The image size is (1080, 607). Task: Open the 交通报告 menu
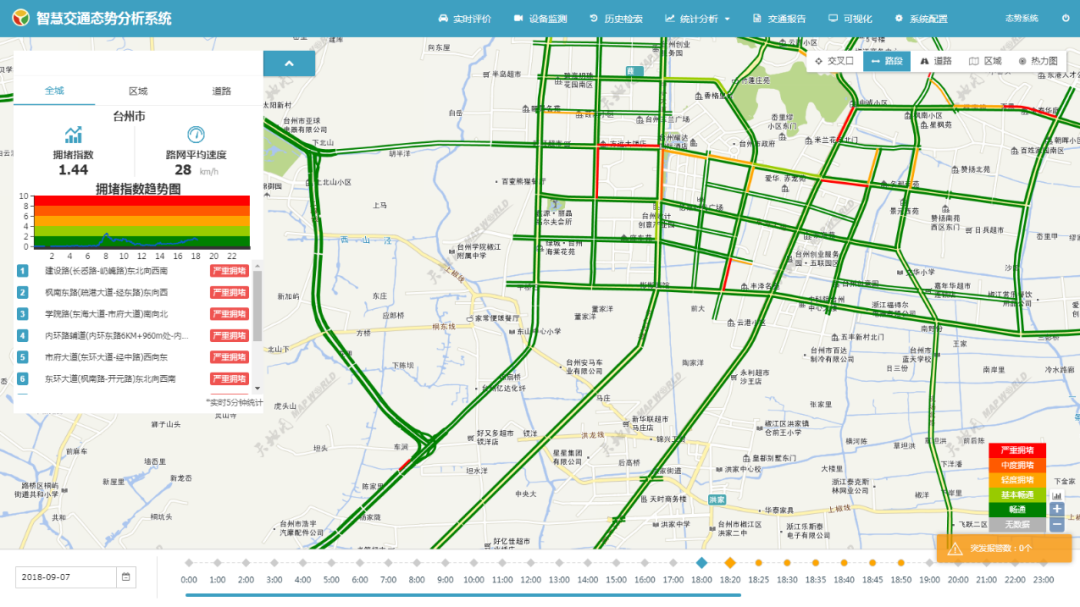(779, 19)
